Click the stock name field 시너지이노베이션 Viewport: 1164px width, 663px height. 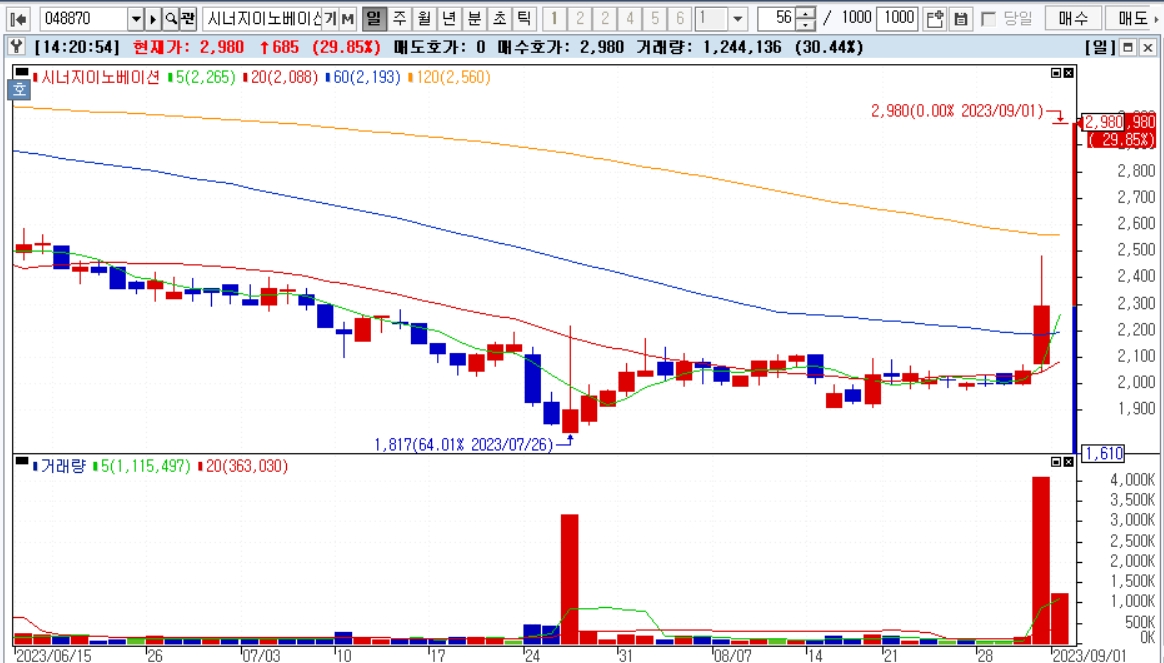262,19
